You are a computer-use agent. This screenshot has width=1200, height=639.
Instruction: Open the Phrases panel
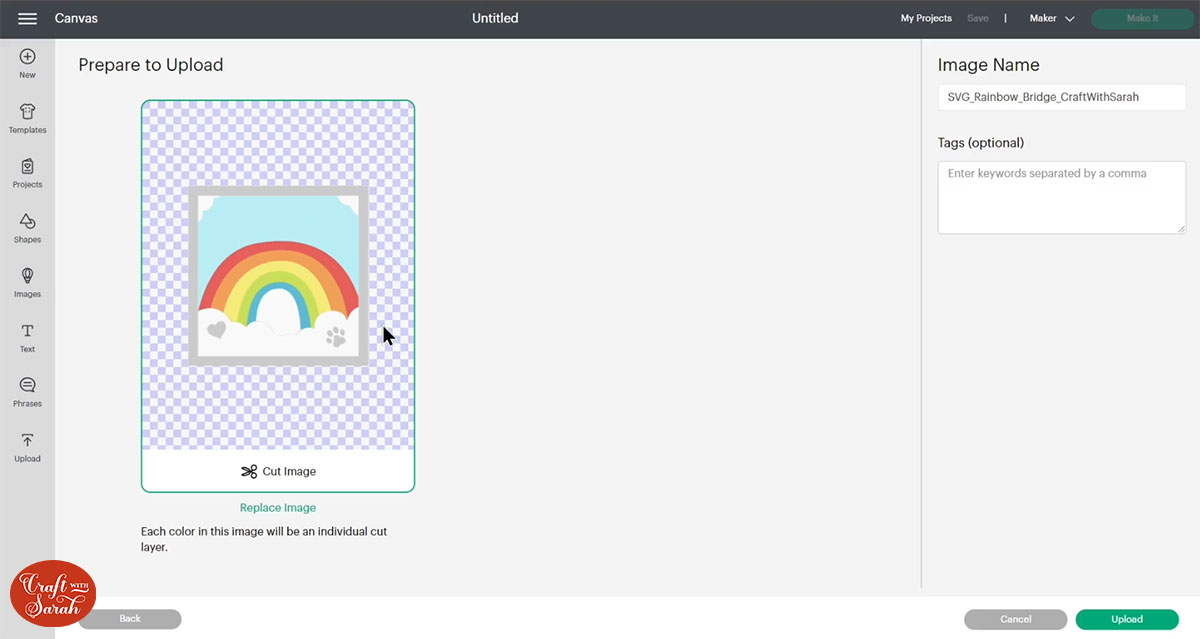pos(27,390)
